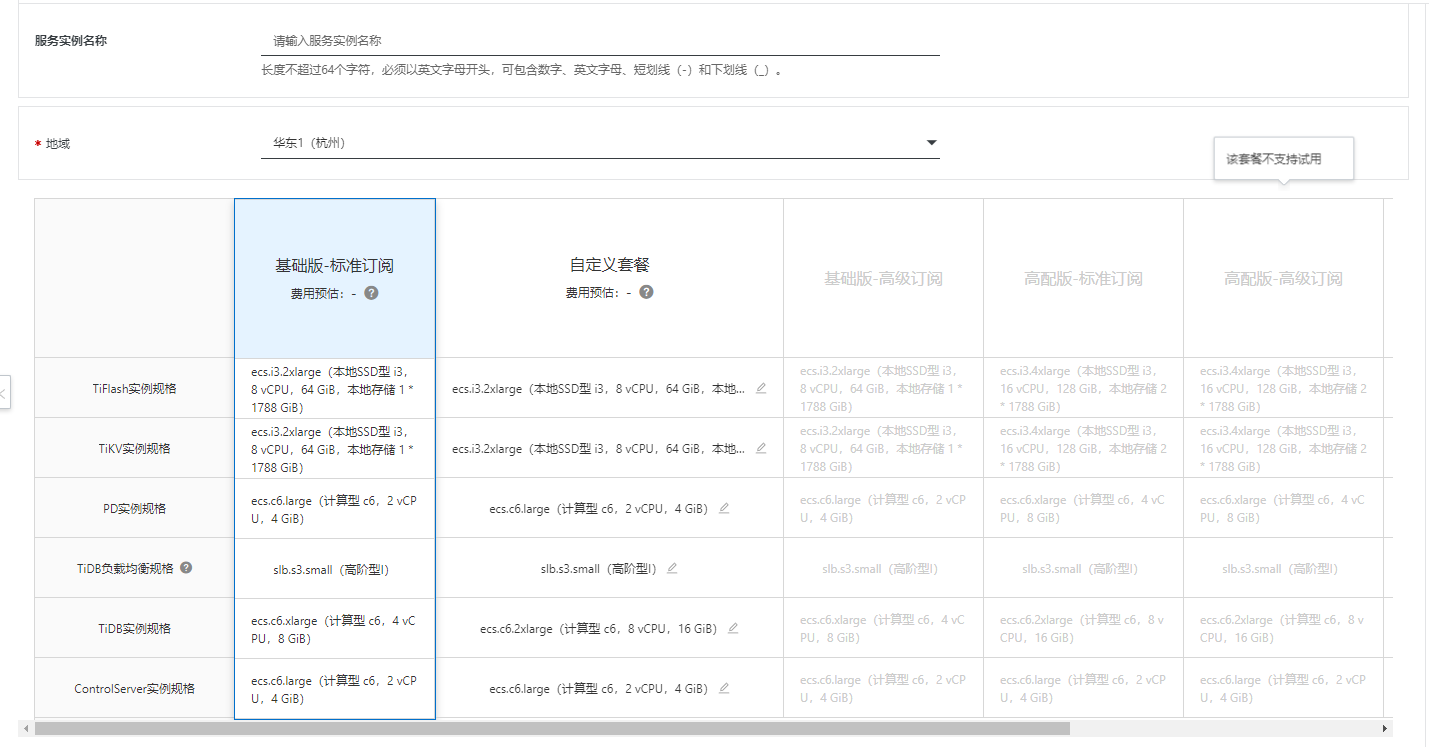The image size is (1429, 747).
Task: Edit the custom ControlServer spec pencil icon
Action: [x=724, y=688]
